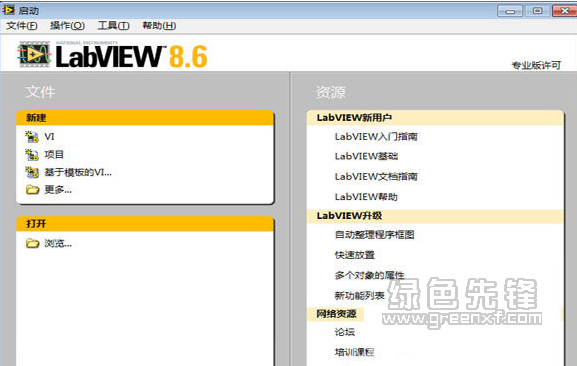Open 自动整理程序框图 link

(x=375, y=235)
